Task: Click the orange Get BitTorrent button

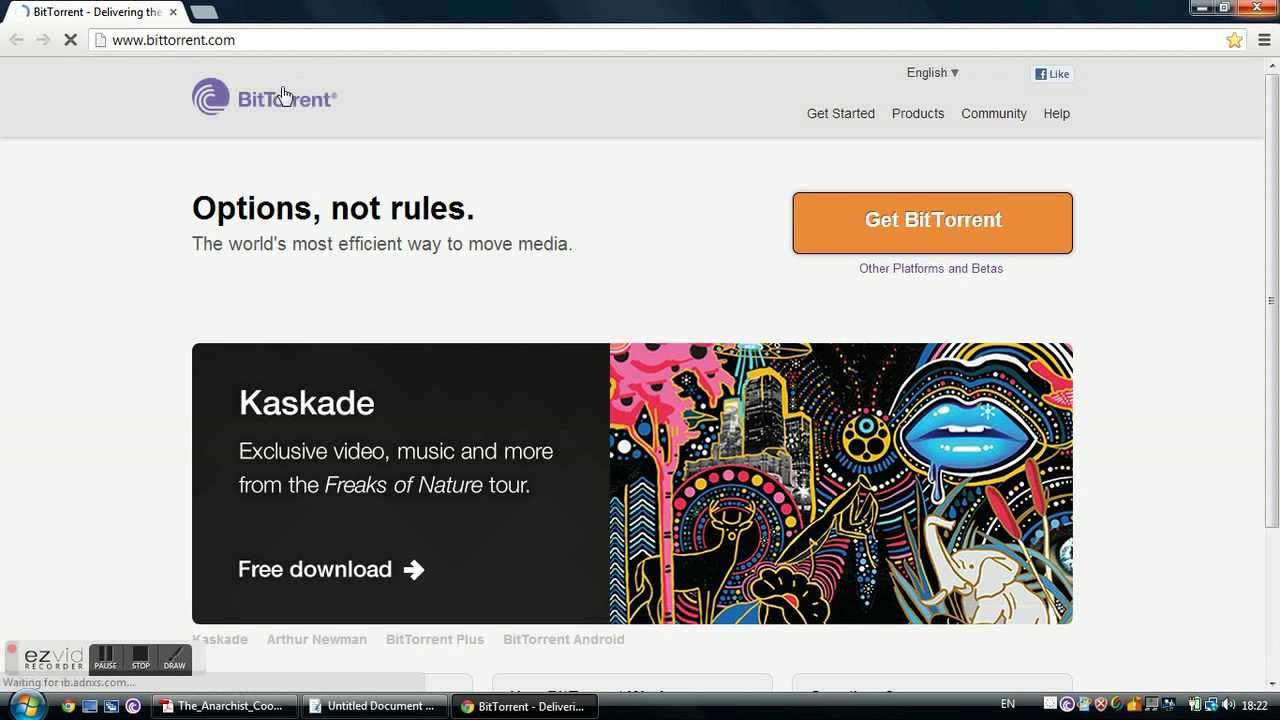Action: [x=933, y=223]
